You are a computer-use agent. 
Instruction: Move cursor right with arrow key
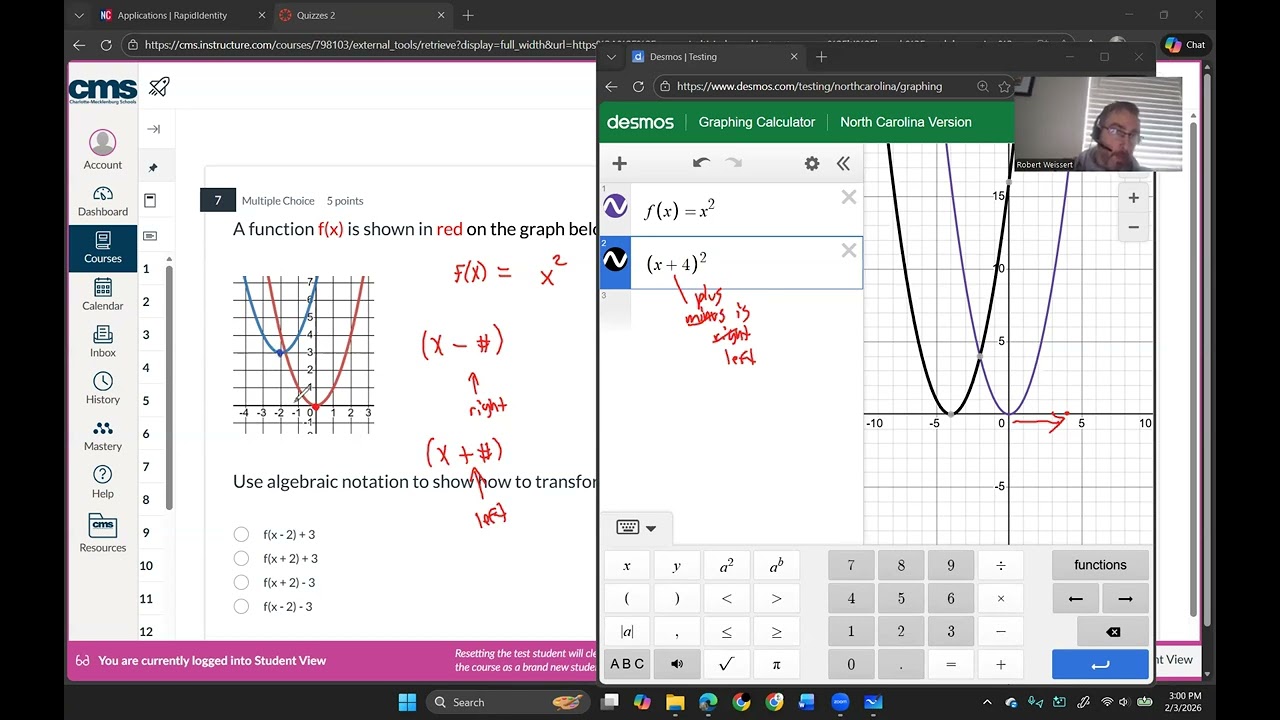point(1125,599)
